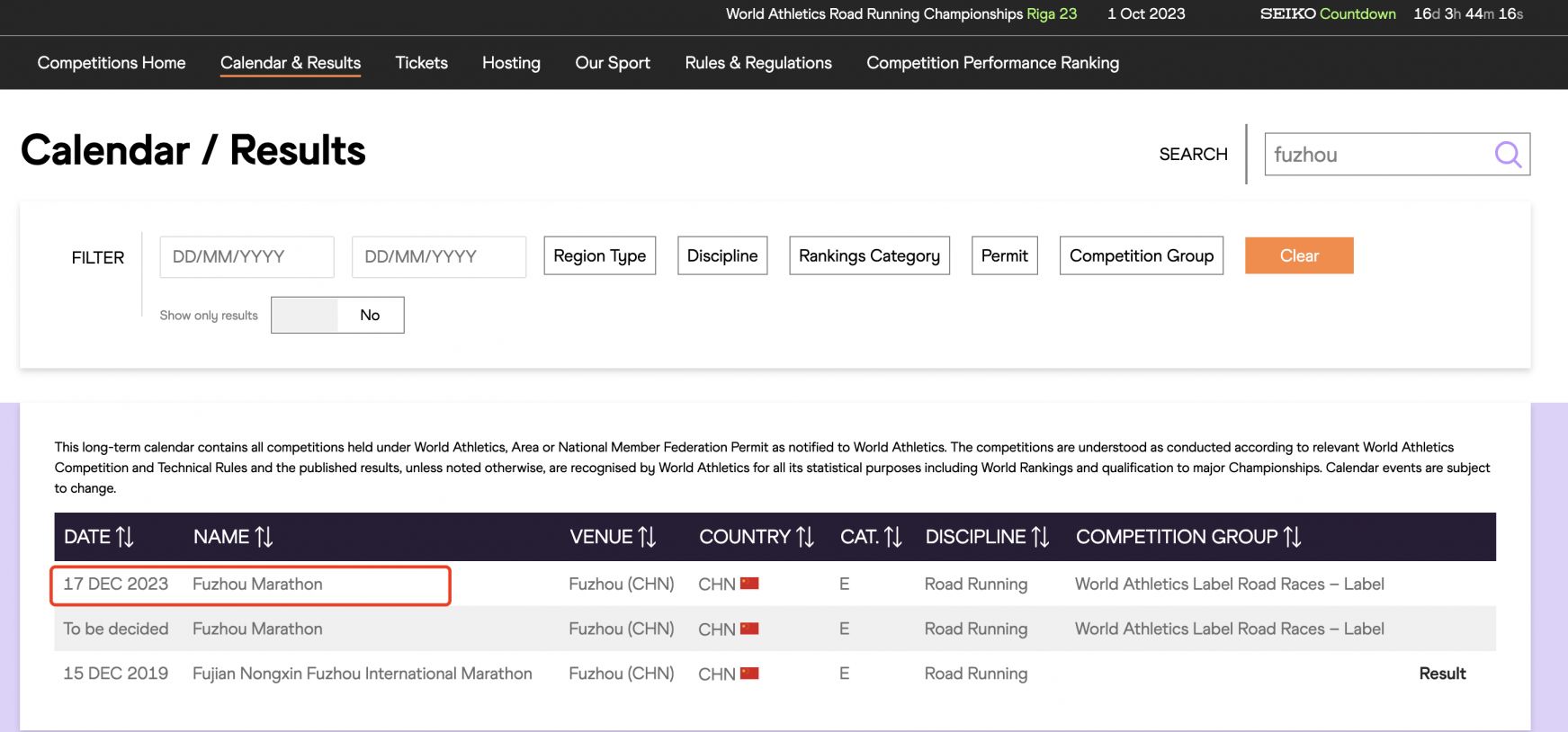1568x732 pixels.
Task: Open the Competition Group filter dropdown
Action: (1141, 256)
